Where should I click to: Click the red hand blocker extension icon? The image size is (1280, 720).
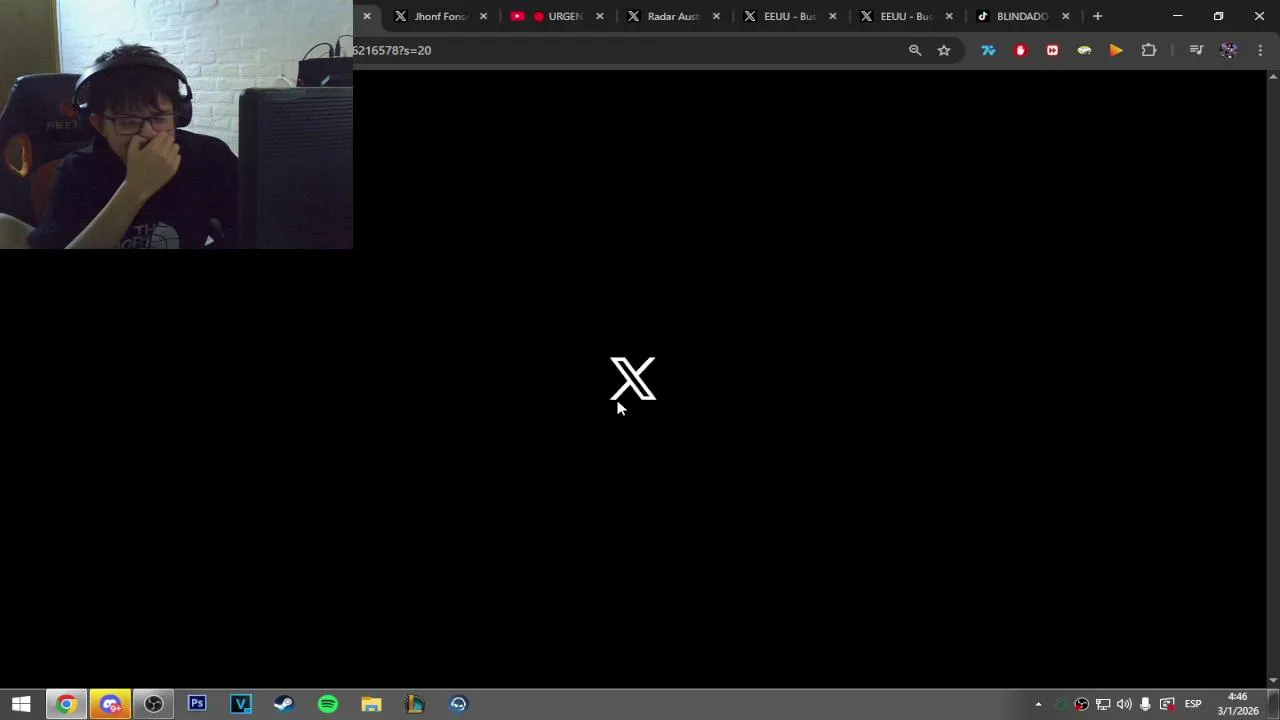click(x=1020, y=50)
